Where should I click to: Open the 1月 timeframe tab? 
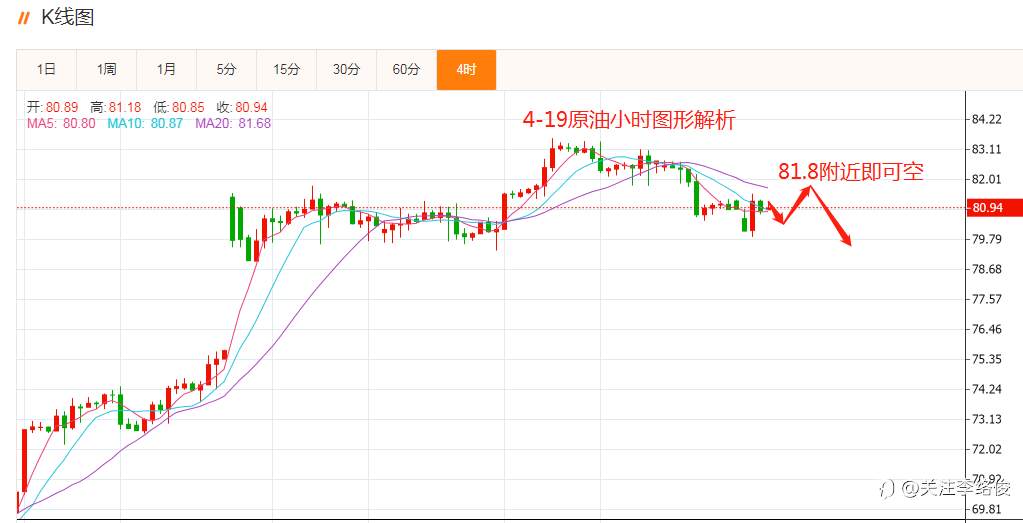tap(166, 70)
